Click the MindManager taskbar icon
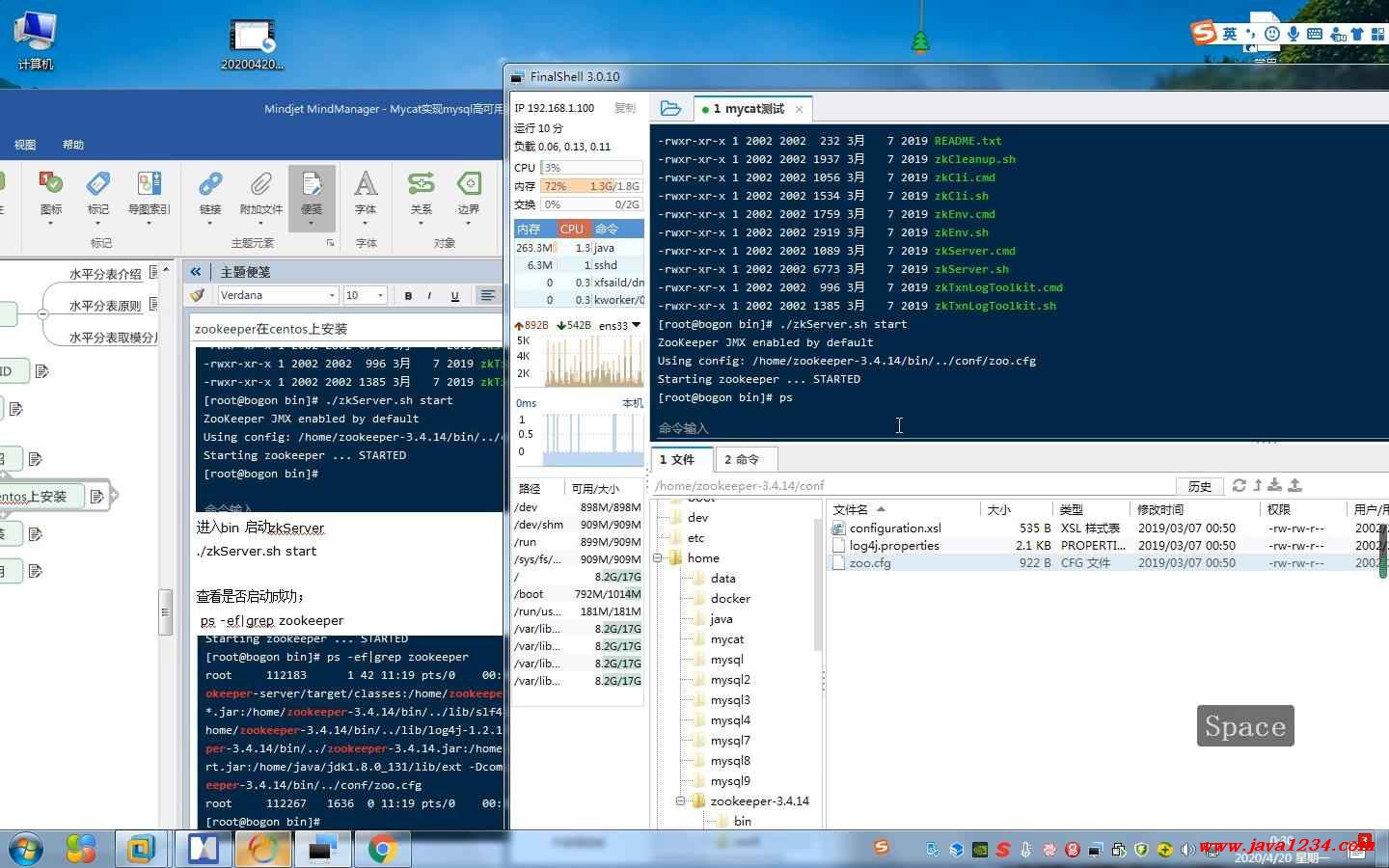1389x868 pixels. [204, 850]
